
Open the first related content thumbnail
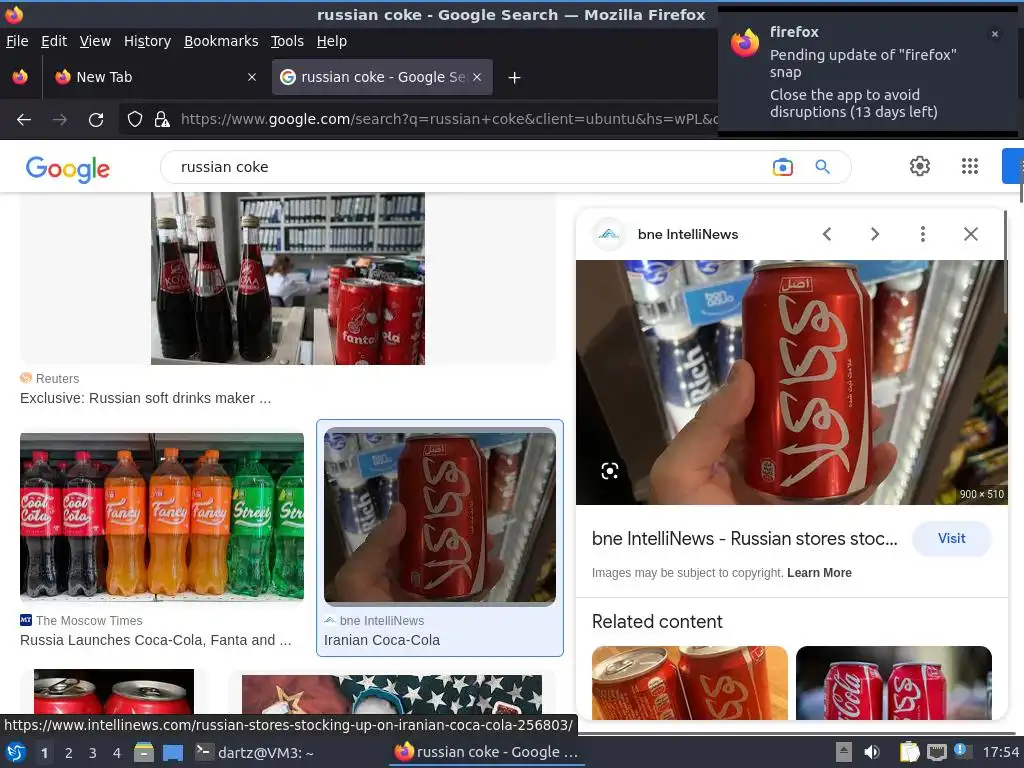tap(690, 683)
